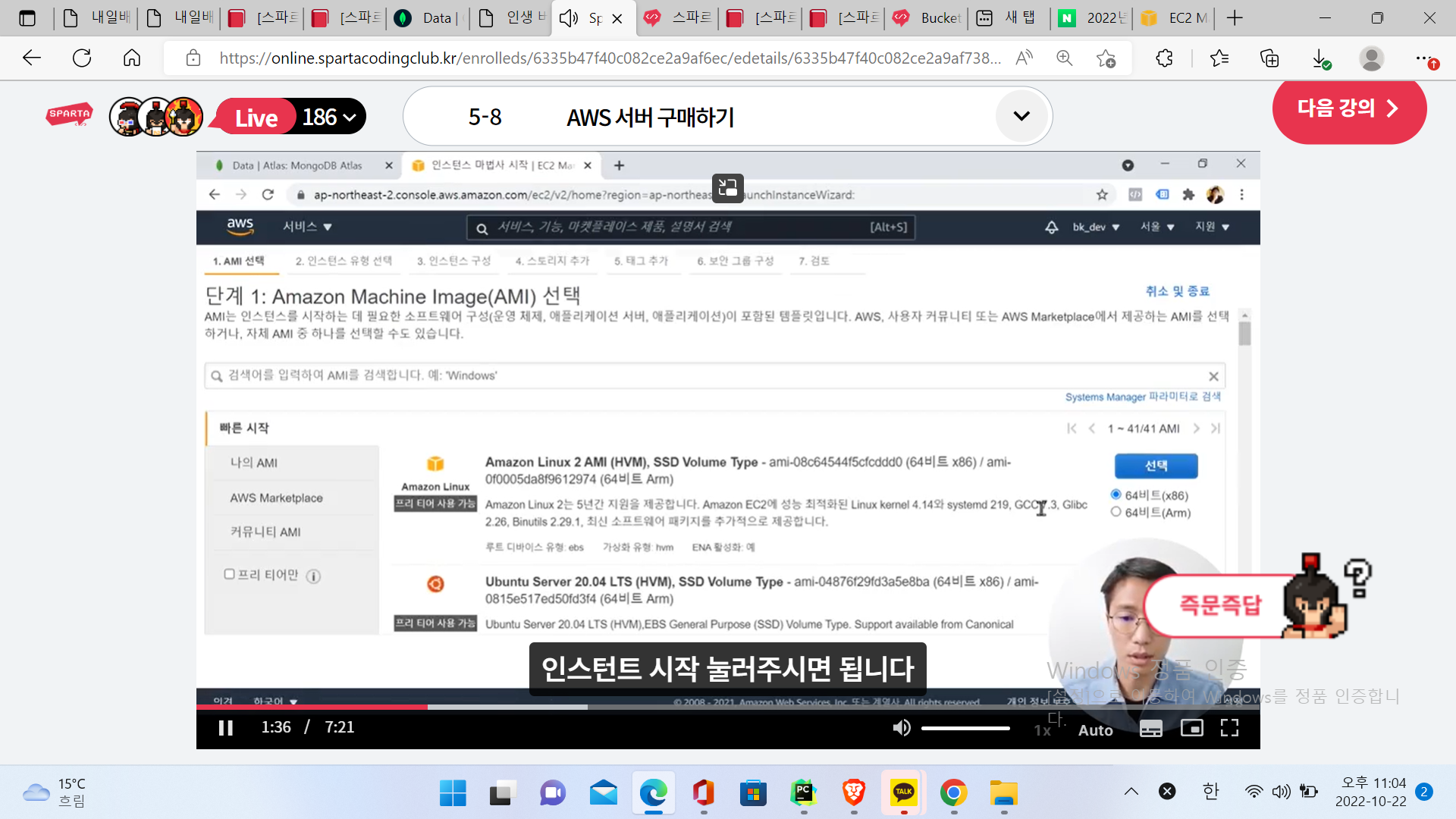Show hidden system tray icons
Viewport: 1456px width, 819px height.
coord(1131,792)
